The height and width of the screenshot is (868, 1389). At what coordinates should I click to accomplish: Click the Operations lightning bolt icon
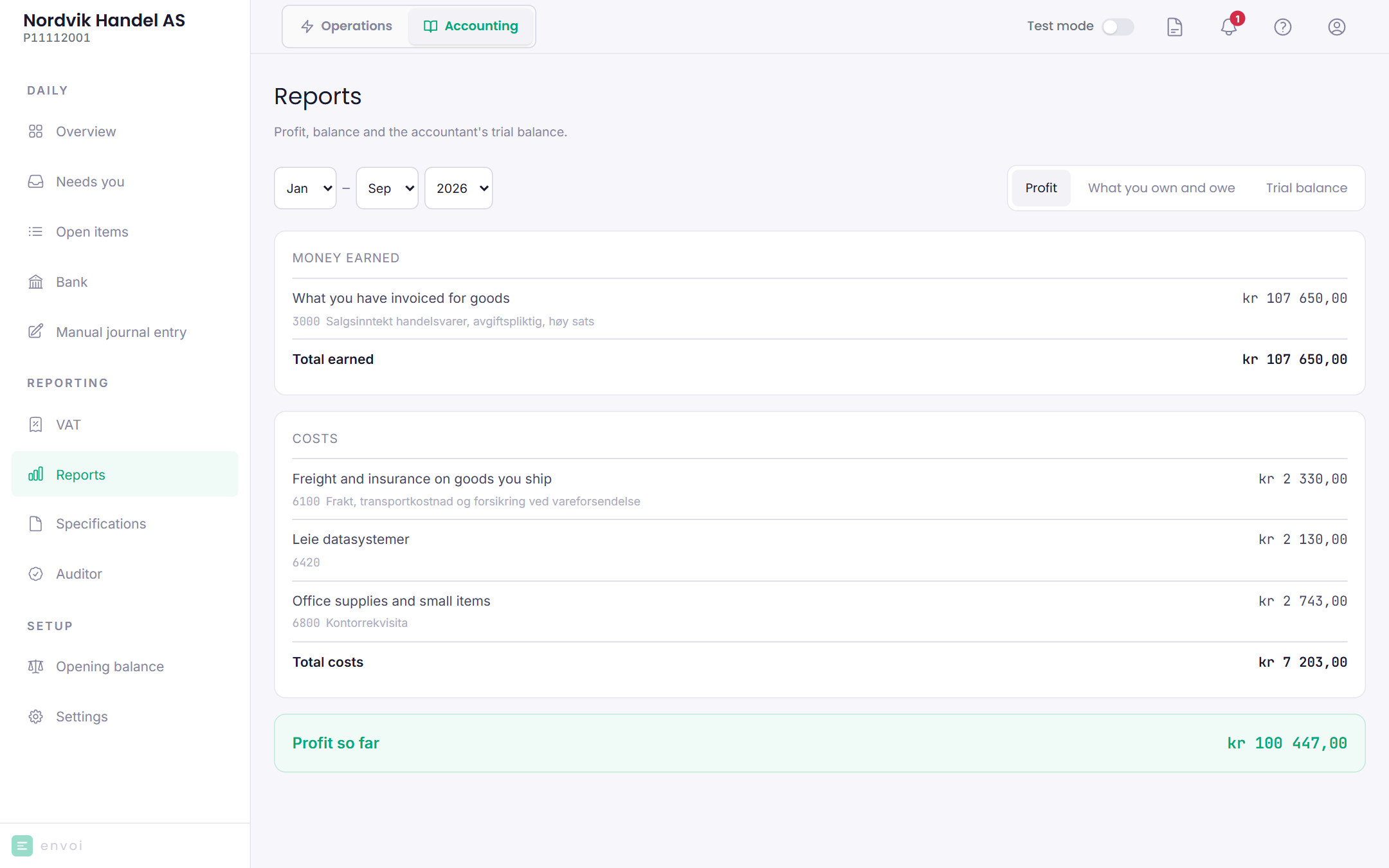pyautogui.click(x=307, y=26)
